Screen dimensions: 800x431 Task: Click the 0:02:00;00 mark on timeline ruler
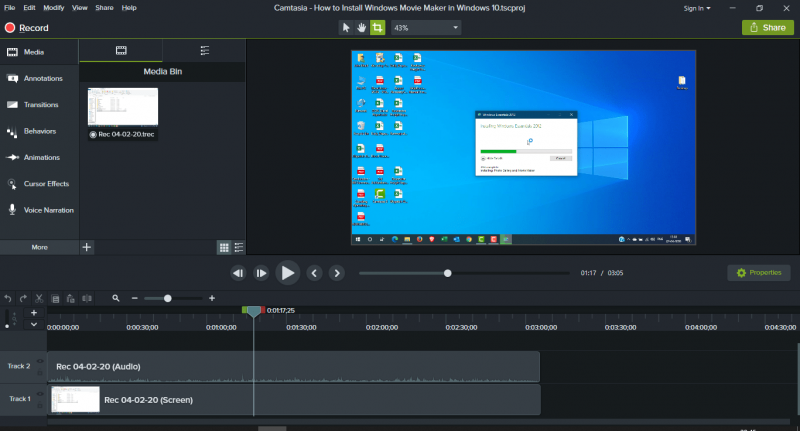click(382, 327)
